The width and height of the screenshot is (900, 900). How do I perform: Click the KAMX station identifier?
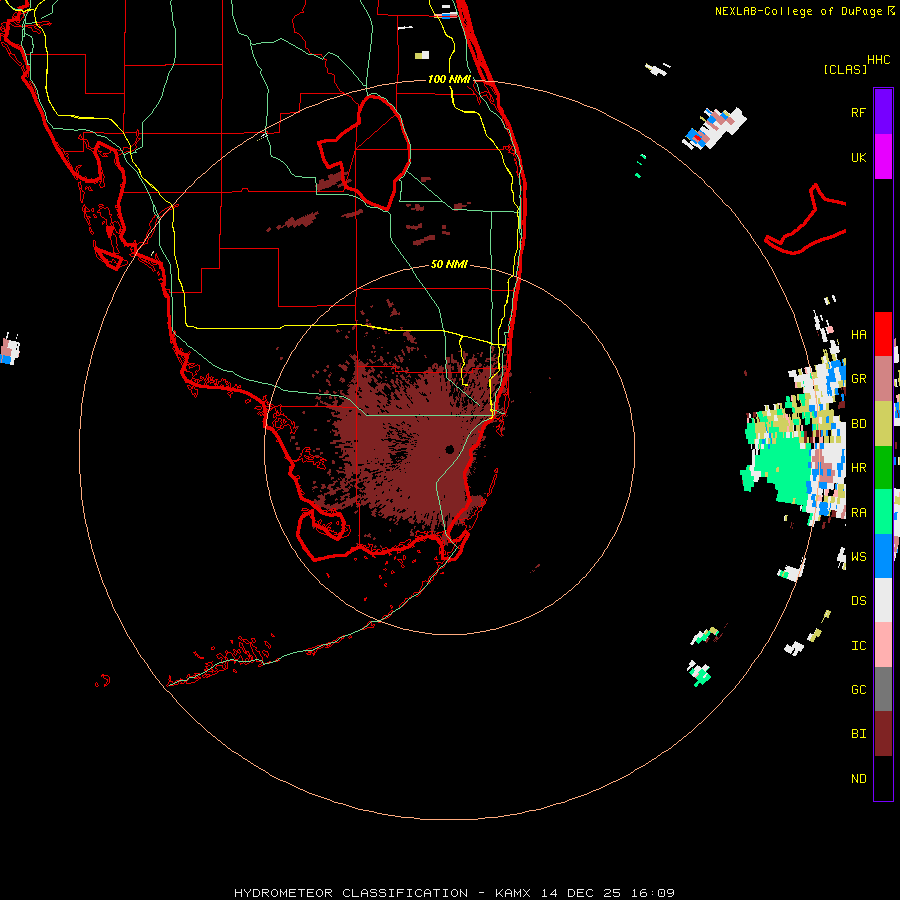tap(513, 893)
